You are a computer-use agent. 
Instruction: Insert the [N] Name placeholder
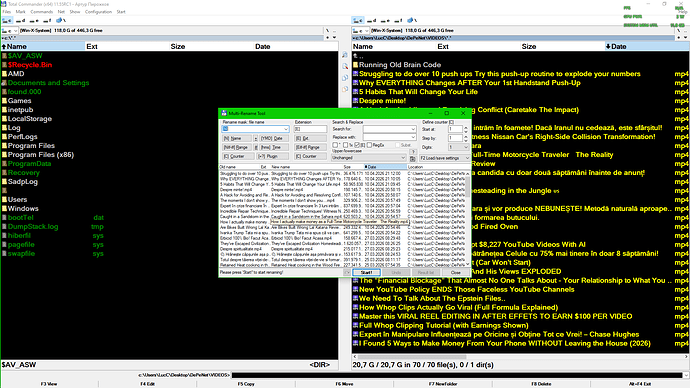[x=237, y=138]
